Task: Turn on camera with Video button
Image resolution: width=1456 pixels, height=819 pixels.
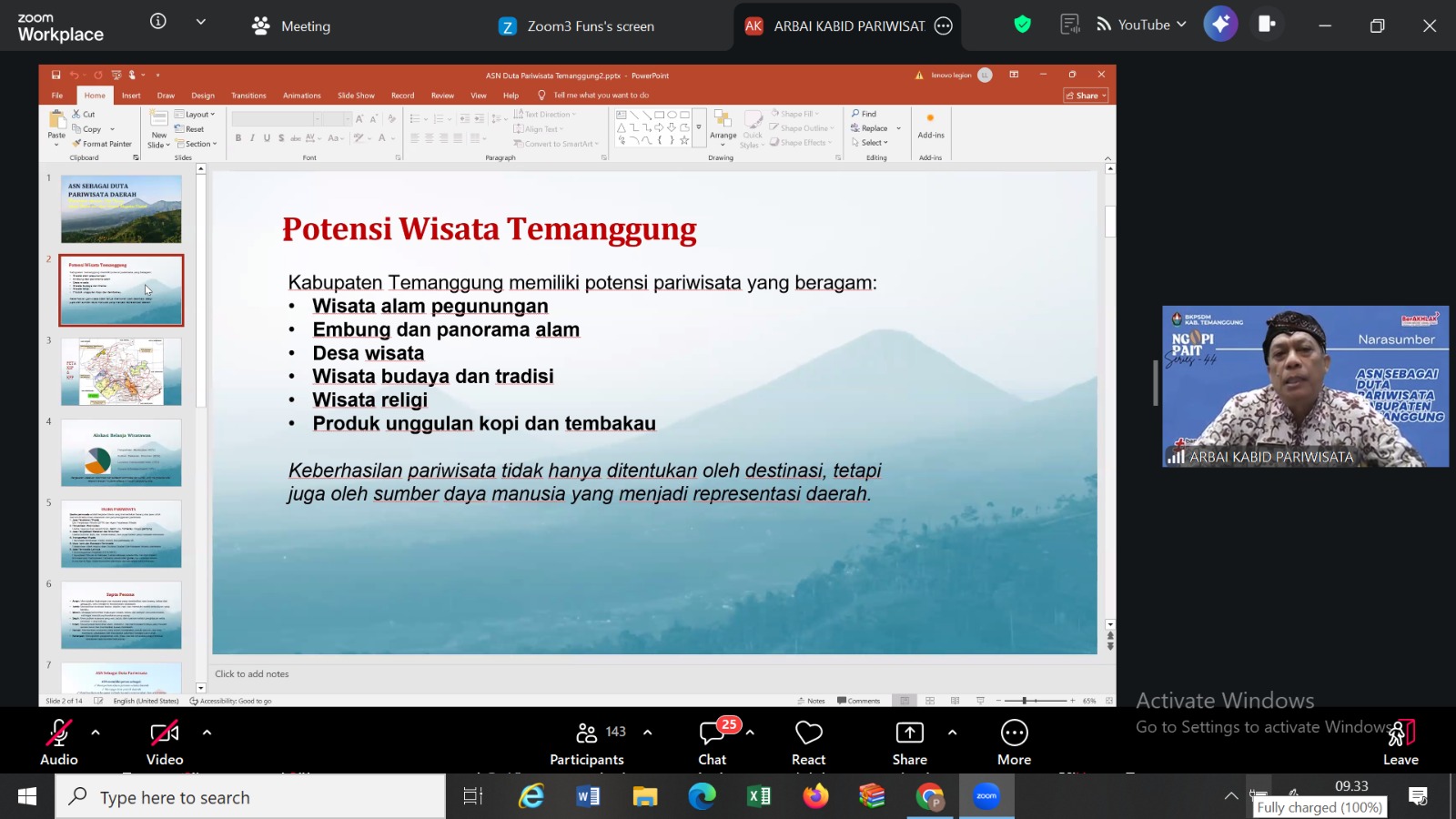Action: (165, 743)
